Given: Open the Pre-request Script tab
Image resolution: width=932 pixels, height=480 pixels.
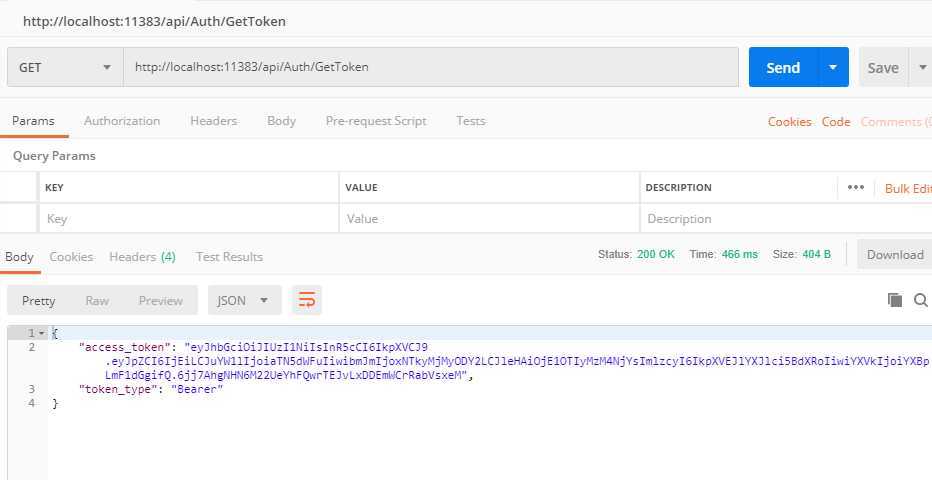Looking at the screenshot, I should 376,121.
